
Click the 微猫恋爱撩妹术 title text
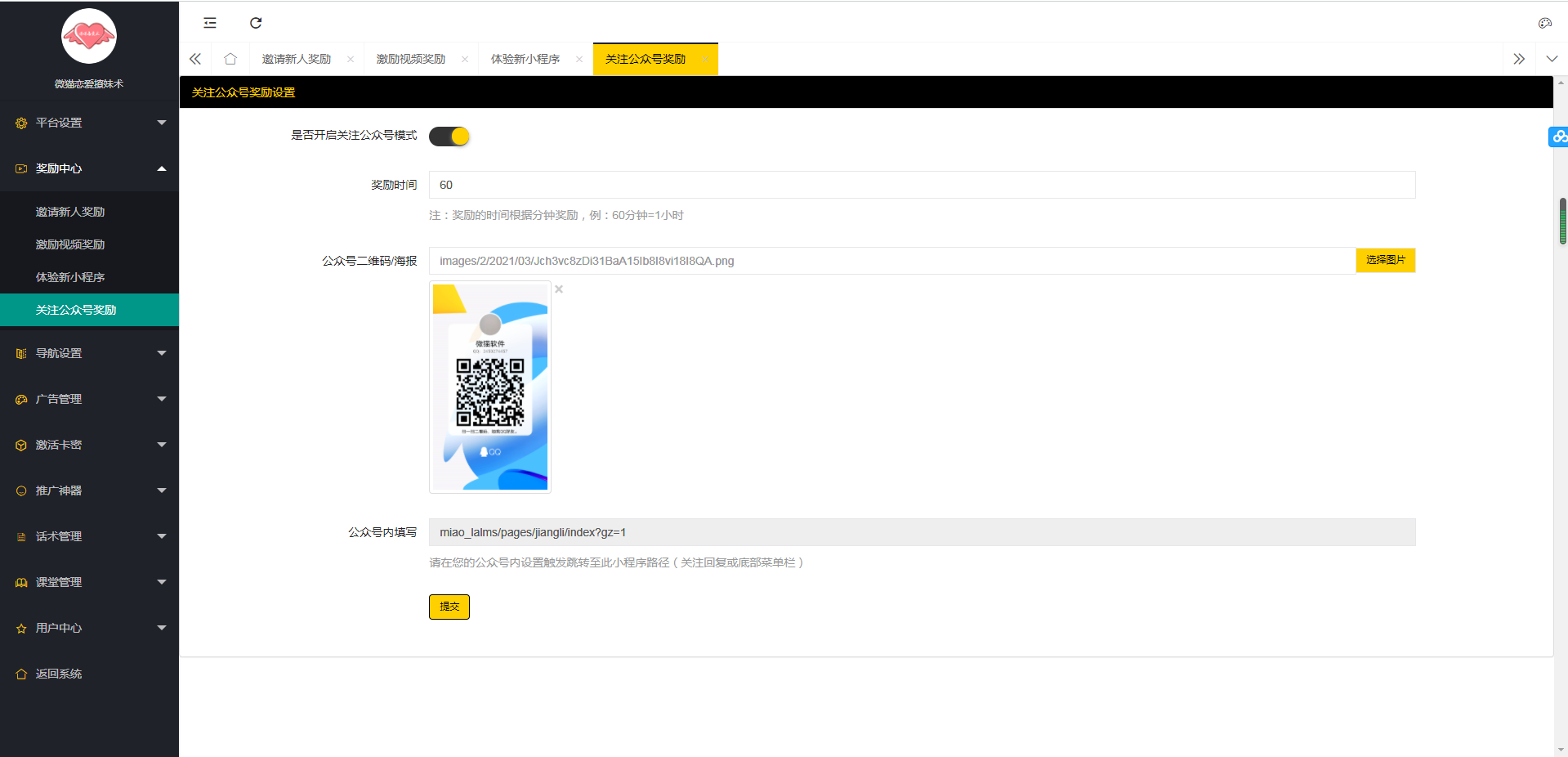89,83
